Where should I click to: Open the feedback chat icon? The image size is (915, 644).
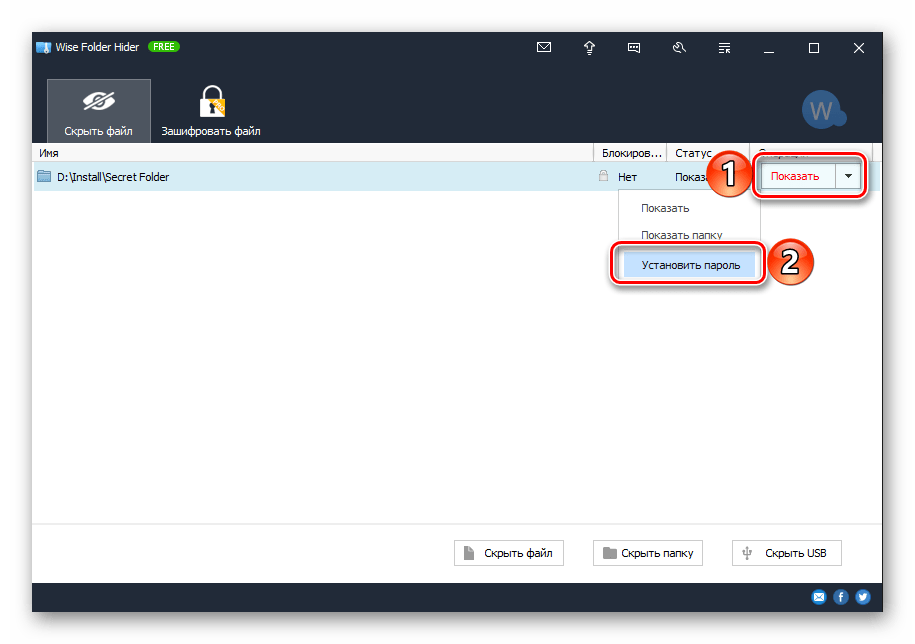click(x=634, y=48)
